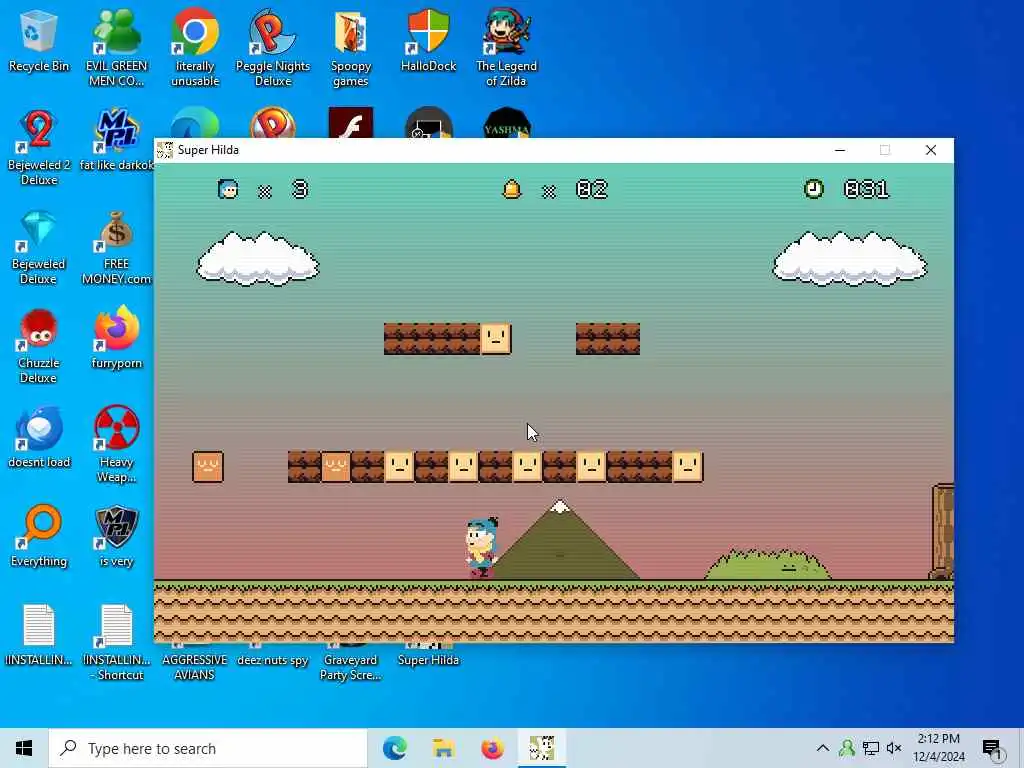Open File Explorer from the taskbar
The width and height of the screenshot is (1024, 768).
[x=443, y=748]
